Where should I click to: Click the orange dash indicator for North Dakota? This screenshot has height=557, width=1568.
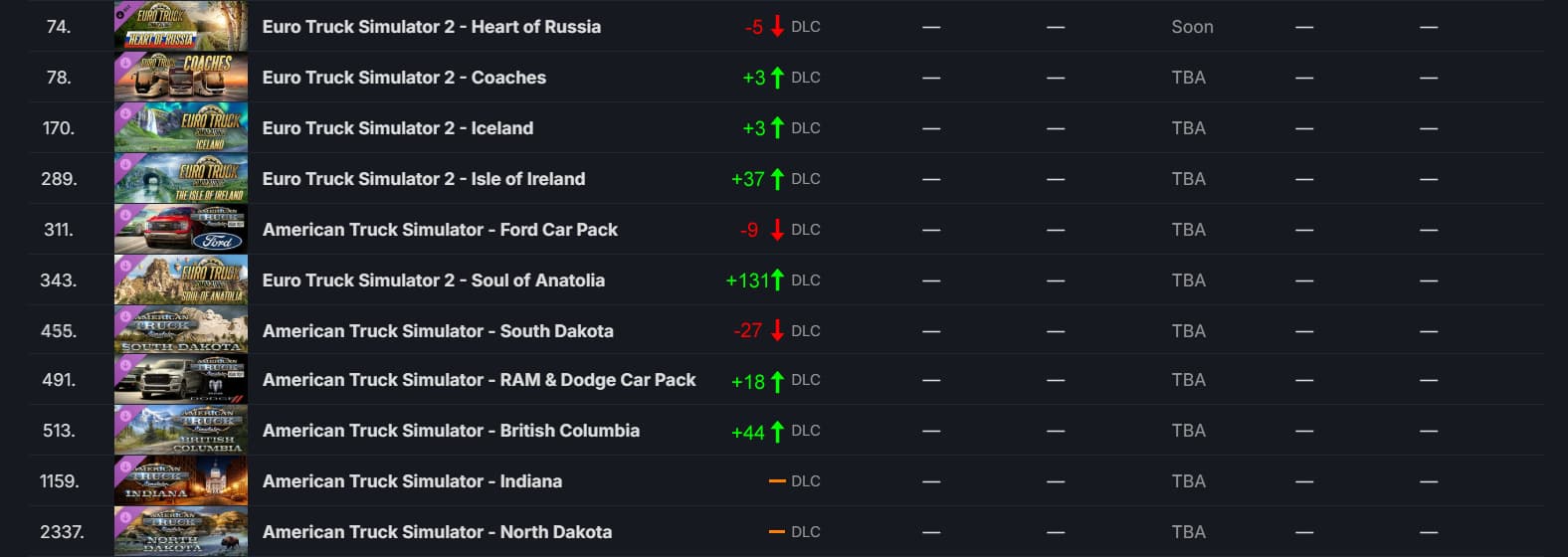click(777, 532)
